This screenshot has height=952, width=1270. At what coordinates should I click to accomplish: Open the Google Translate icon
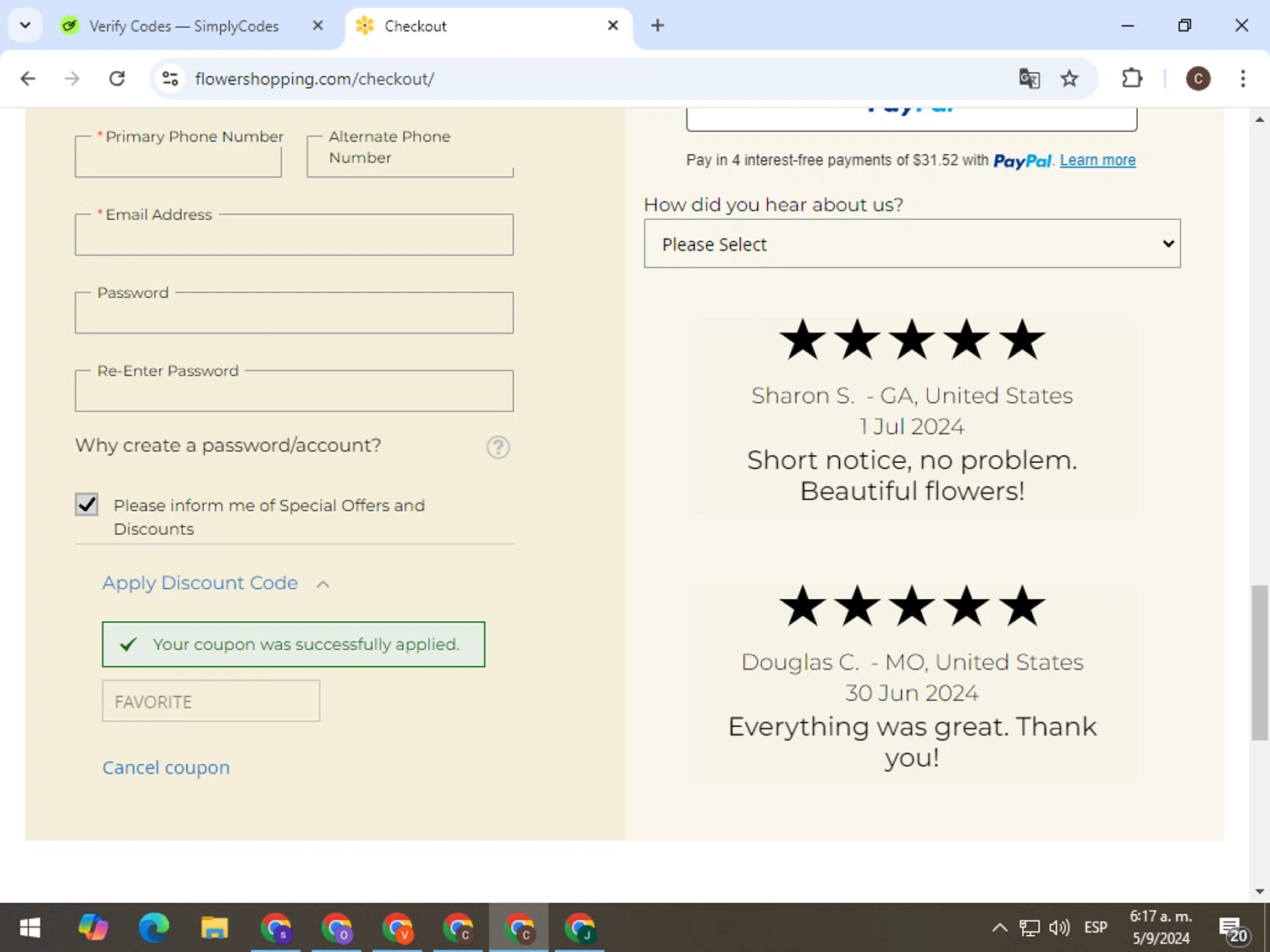[x=1030, y=79]
